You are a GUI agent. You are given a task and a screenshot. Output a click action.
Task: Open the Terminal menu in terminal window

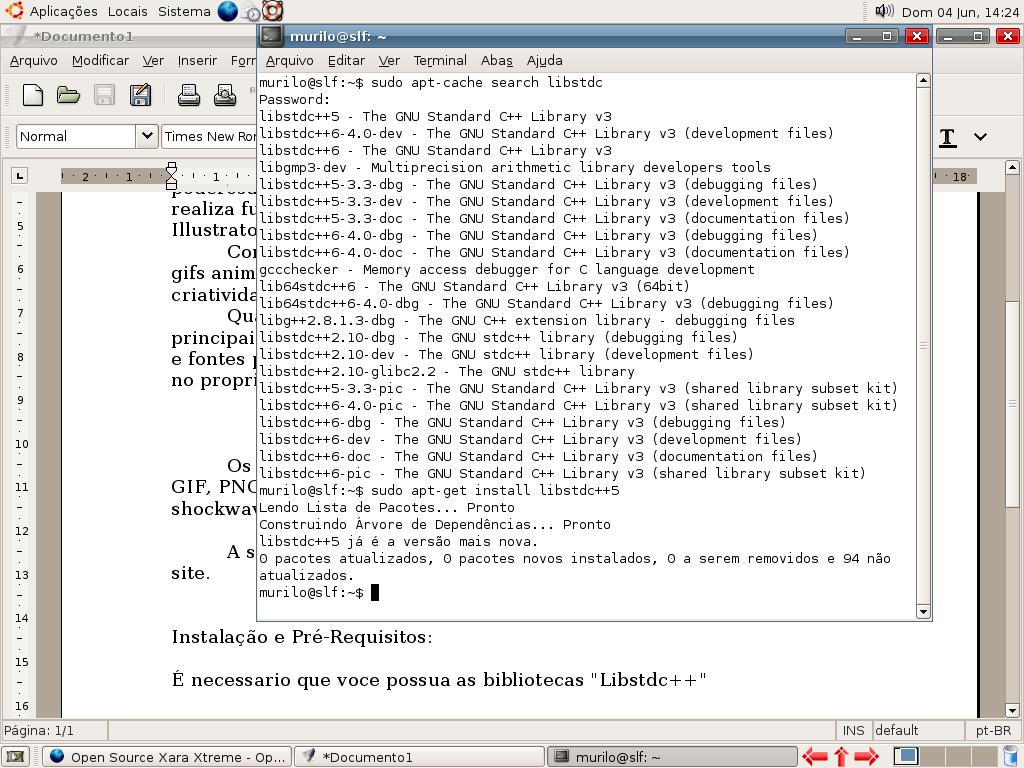coord(439,60)
